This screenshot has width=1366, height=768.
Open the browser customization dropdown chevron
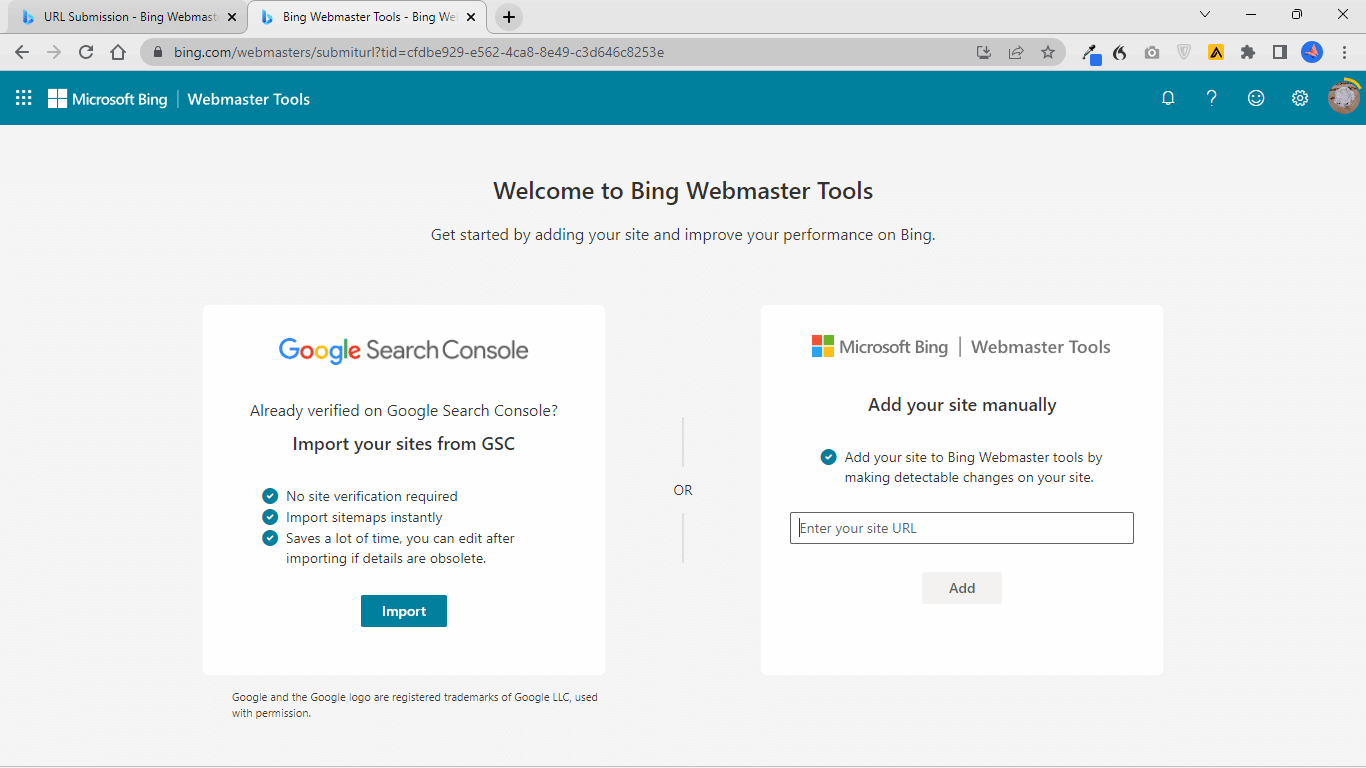coord(1205,14)
